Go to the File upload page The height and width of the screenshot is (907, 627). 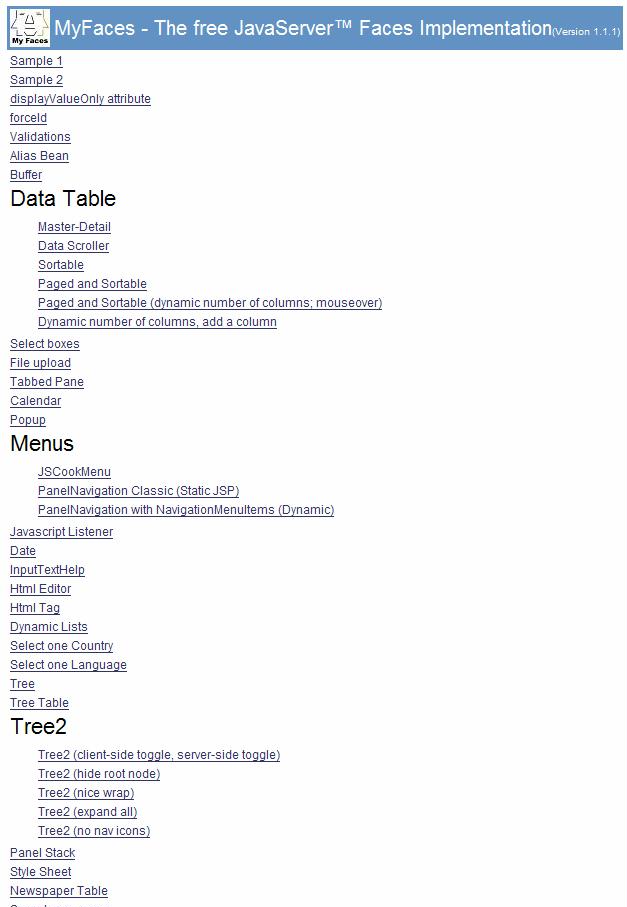tap(40, 363)
